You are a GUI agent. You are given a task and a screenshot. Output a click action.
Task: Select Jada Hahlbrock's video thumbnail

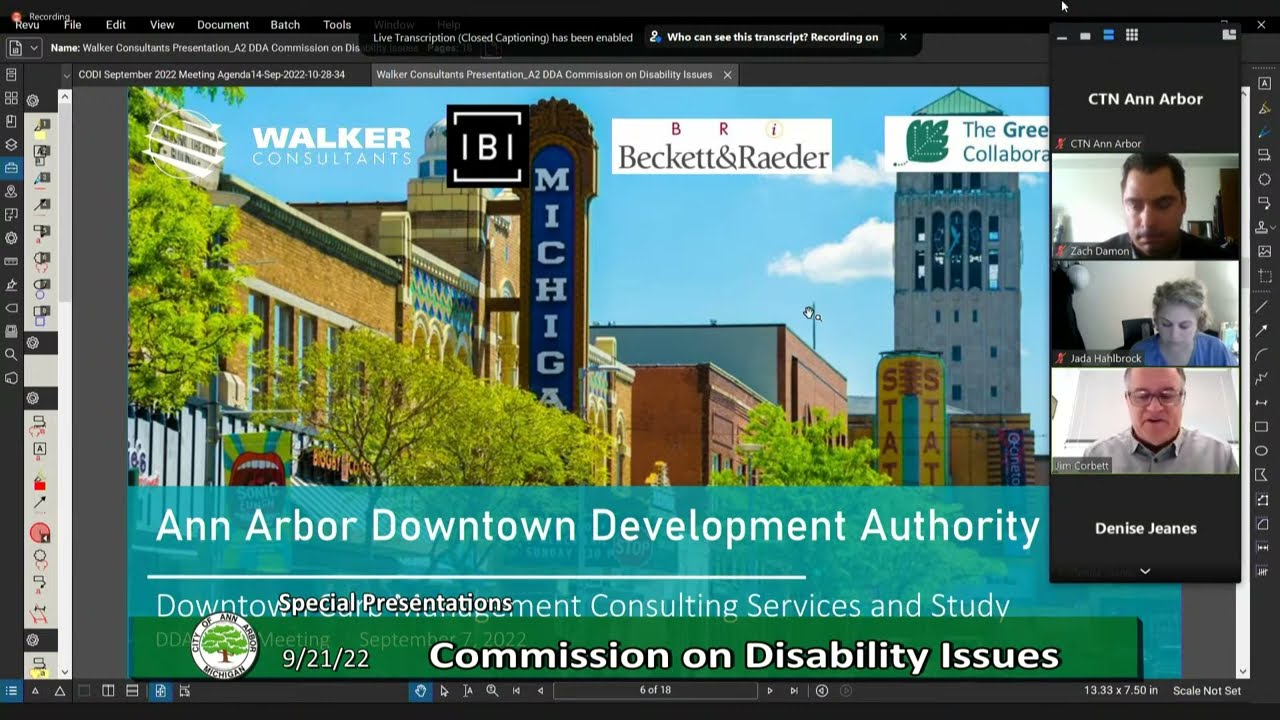pyautogui.click(x=1145, y=313)
